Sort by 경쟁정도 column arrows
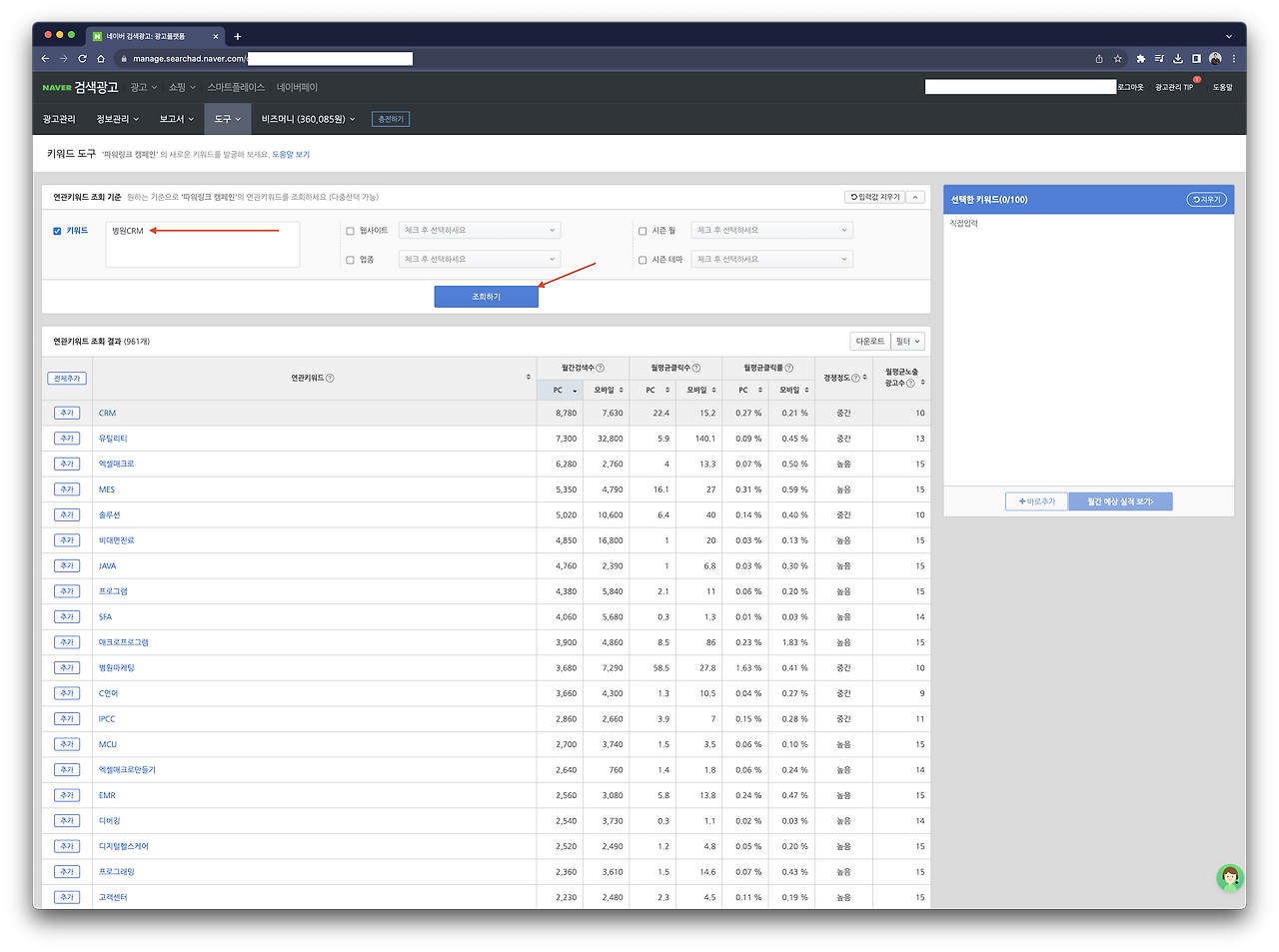The width and height of the screenshot is (1279, 952). click(864, 378)
